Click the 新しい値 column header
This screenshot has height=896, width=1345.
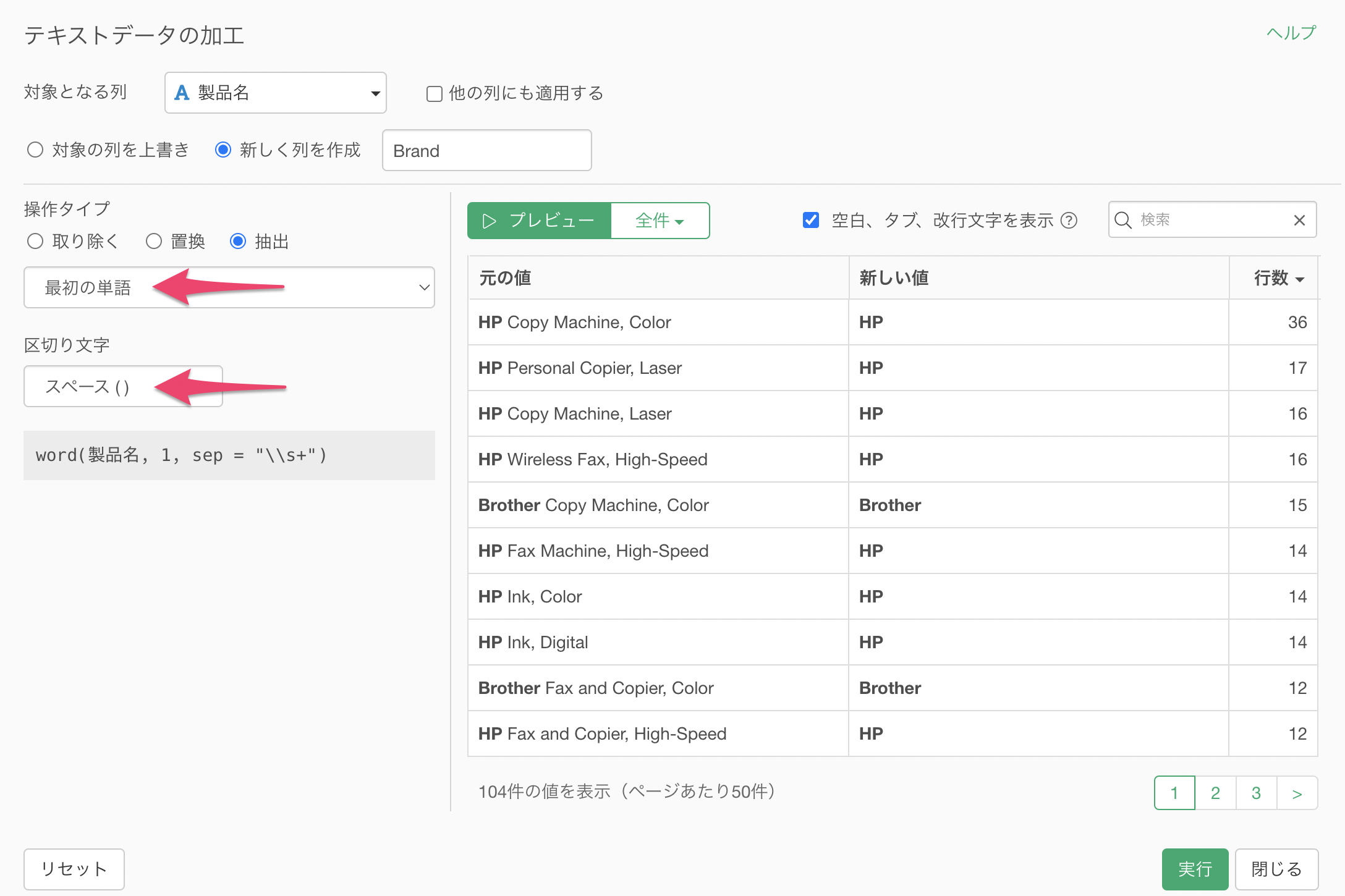tap(1038, 278)
